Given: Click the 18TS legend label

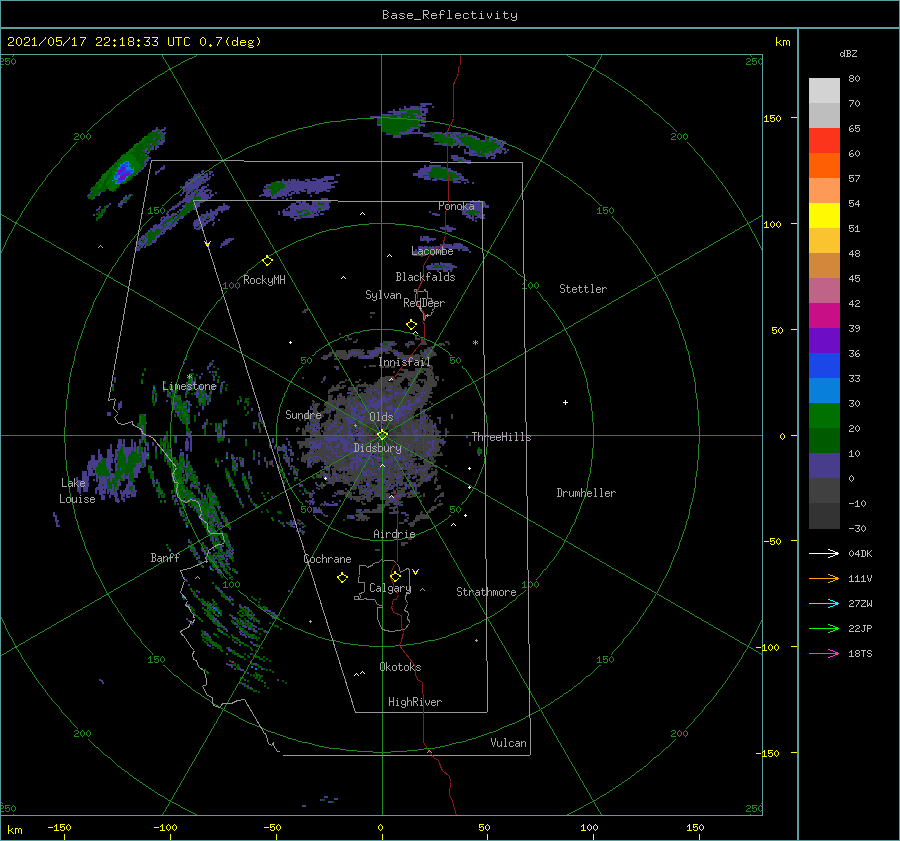Looking at the screenshot, I should coord(860,654).
